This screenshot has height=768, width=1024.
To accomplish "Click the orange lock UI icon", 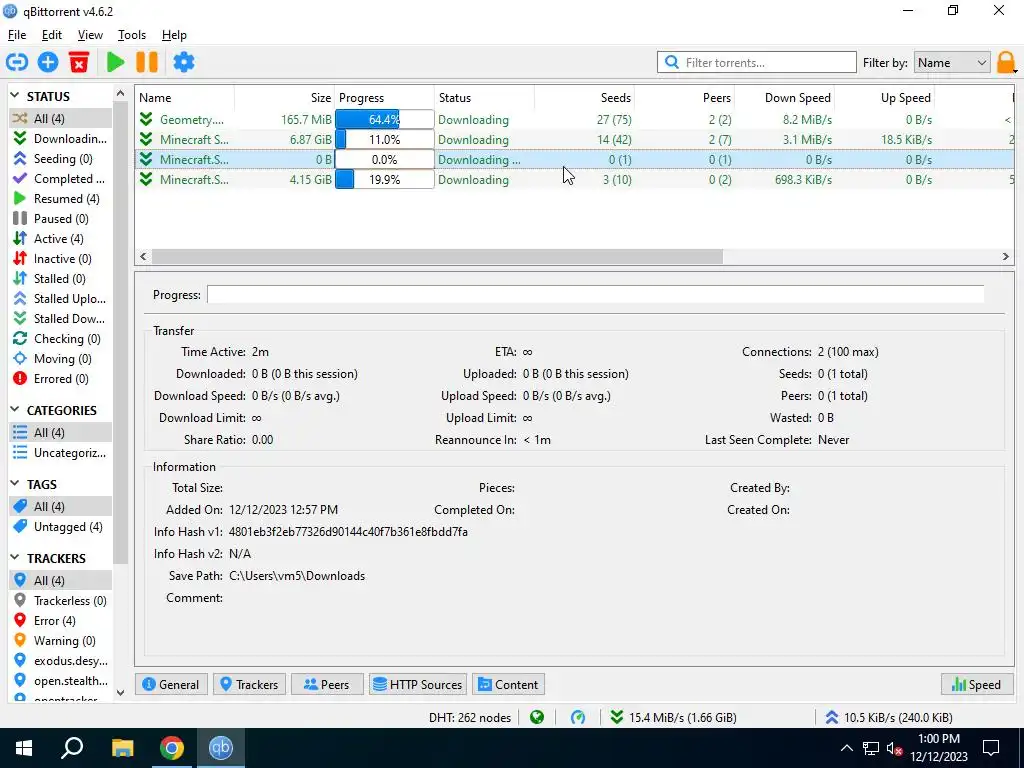I will [1005, 62].
